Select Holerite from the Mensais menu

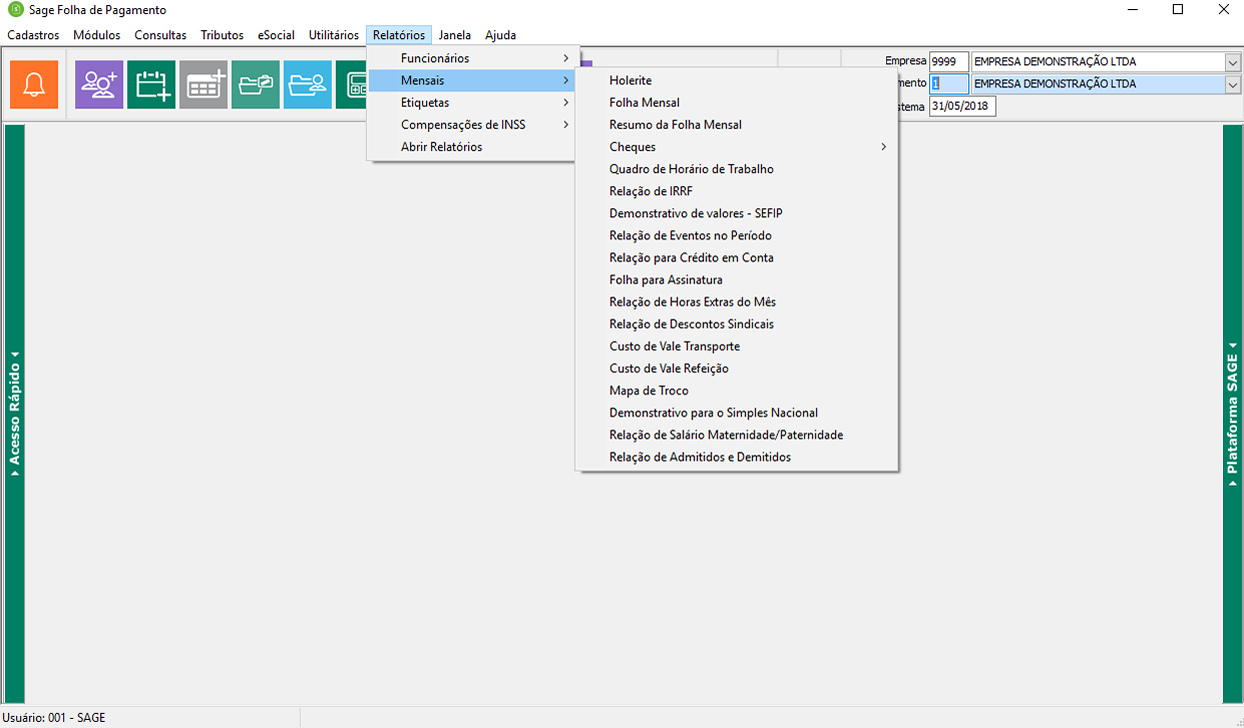point(630,80)
